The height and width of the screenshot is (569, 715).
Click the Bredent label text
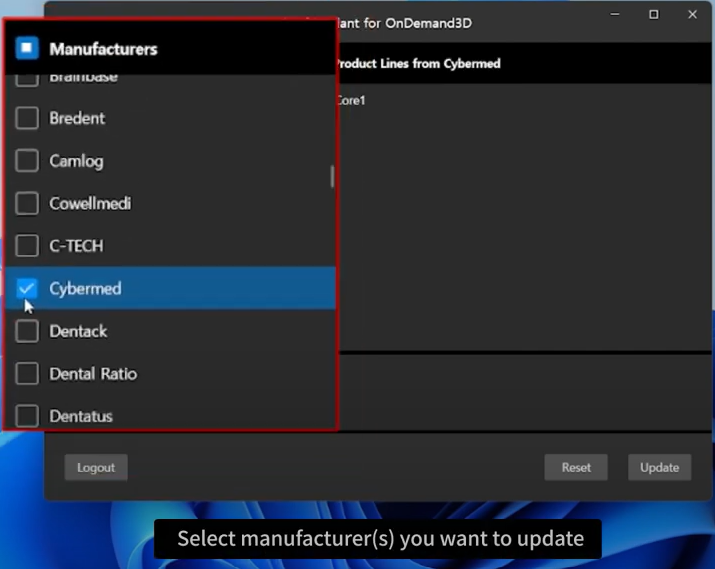(77, 118)
